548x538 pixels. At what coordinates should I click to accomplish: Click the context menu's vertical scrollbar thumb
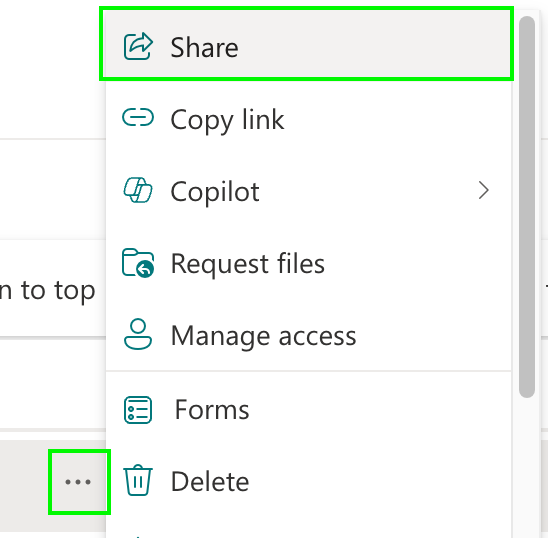click(527, 207)
